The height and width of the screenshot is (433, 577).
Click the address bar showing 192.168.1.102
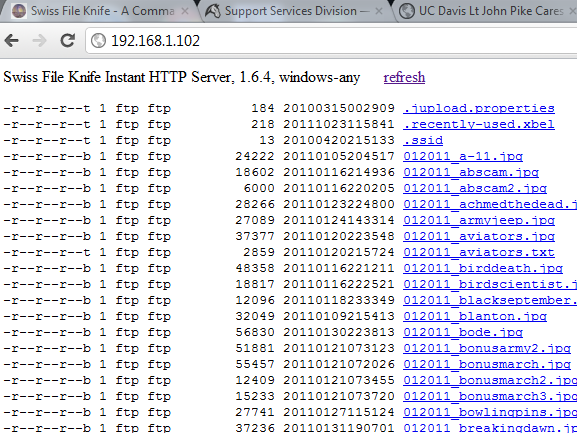331,41
